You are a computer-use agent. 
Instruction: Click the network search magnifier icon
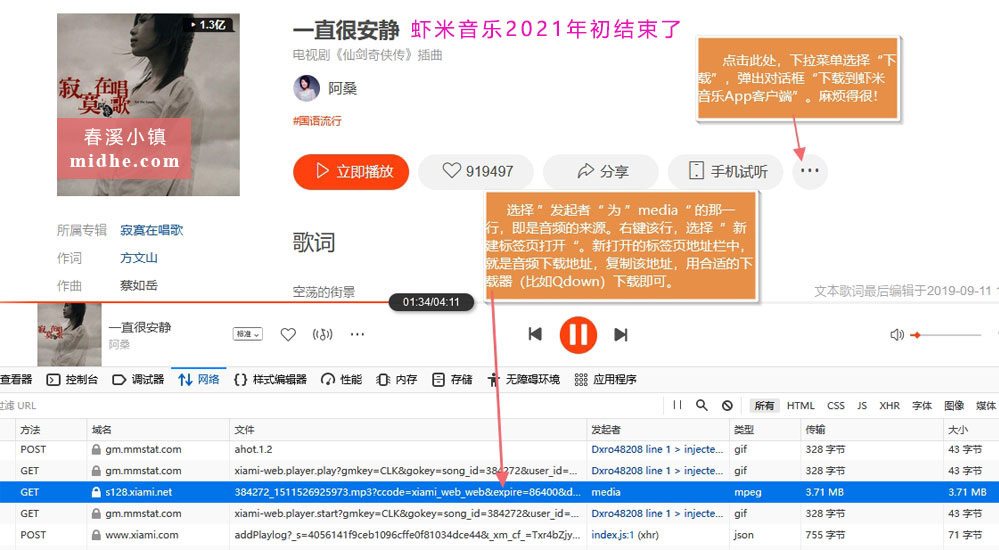click(701, 405)
